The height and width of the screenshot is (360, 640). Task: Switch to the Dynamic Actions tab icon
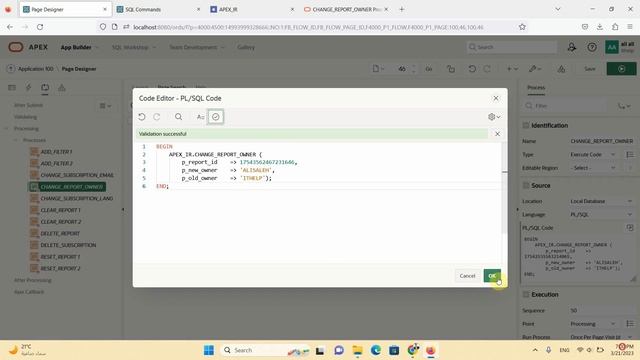(29, 87)
